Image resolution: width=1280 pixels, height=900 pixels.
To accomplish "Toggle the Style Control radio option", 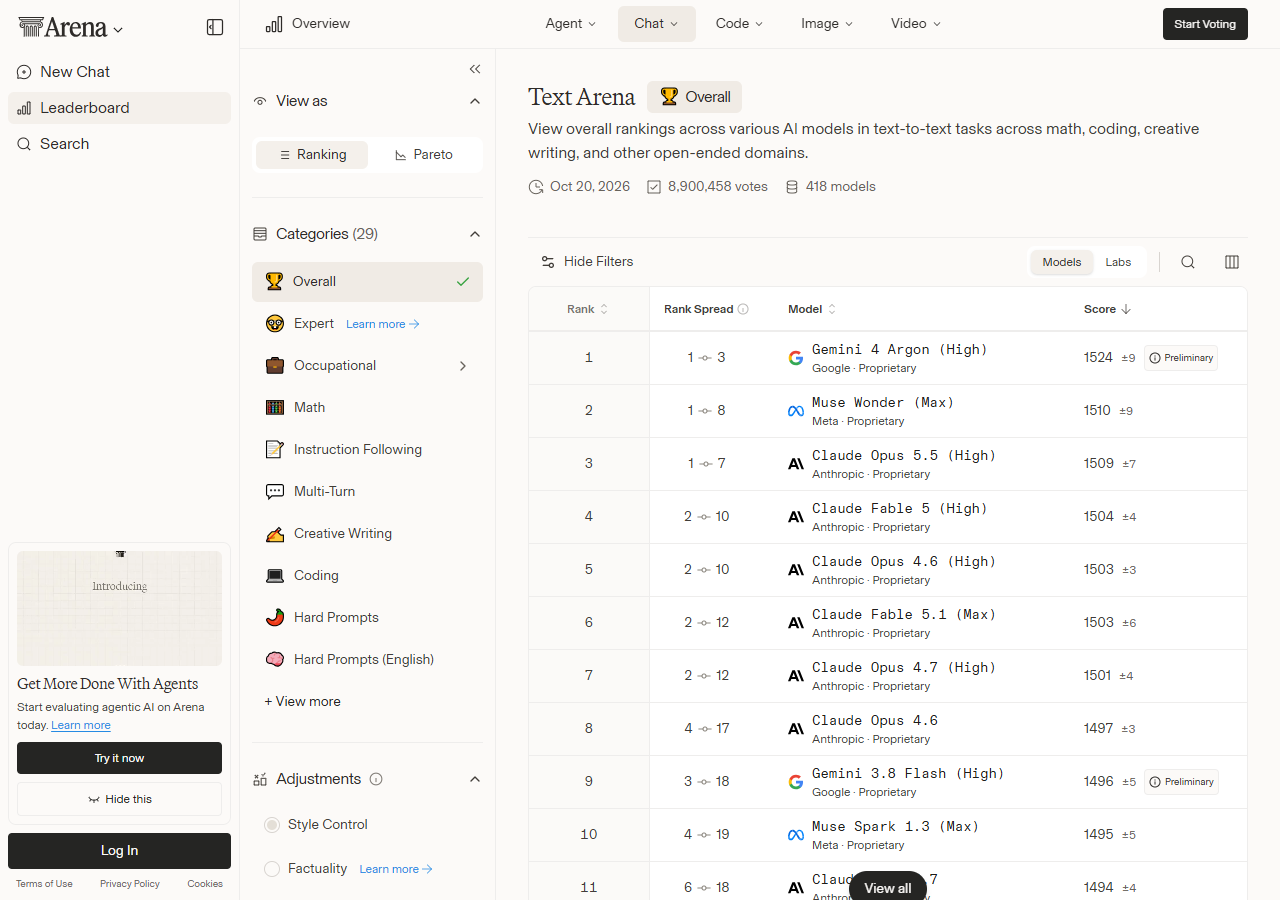I will pos(272,825).
